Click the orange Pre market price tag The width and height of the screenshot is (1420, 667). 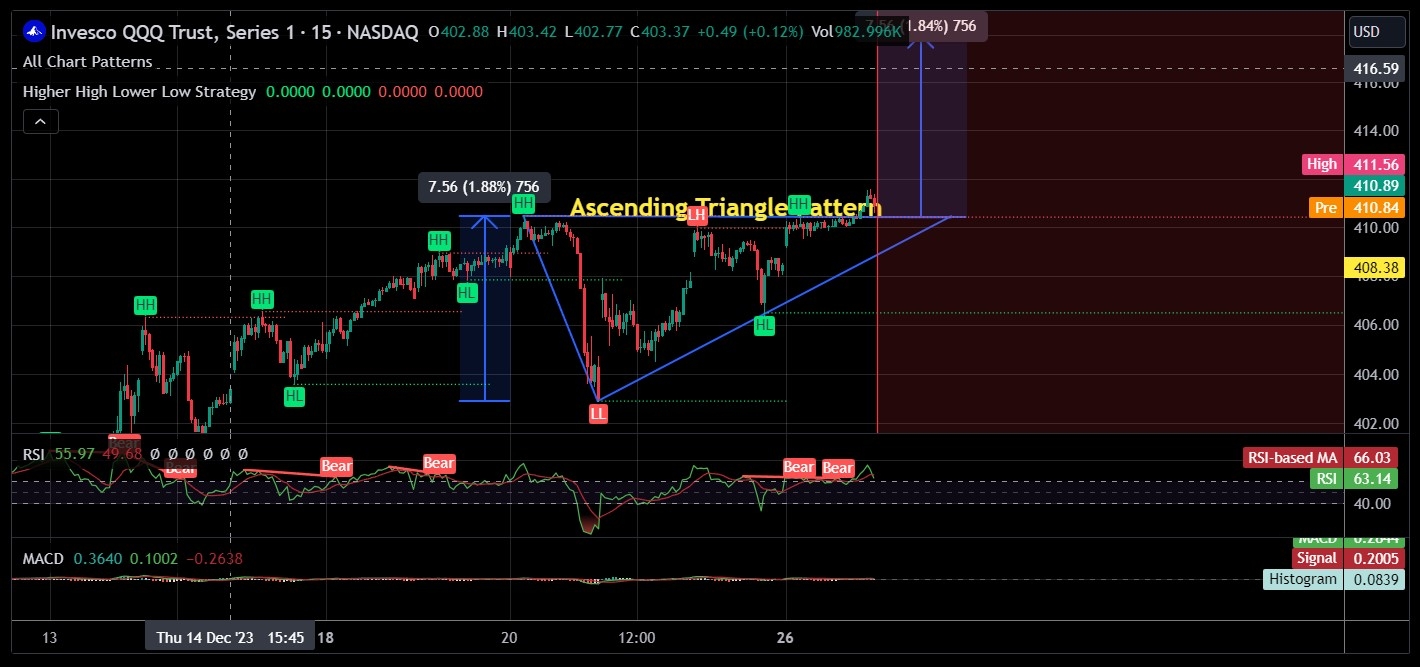(x=1326, y=208)
